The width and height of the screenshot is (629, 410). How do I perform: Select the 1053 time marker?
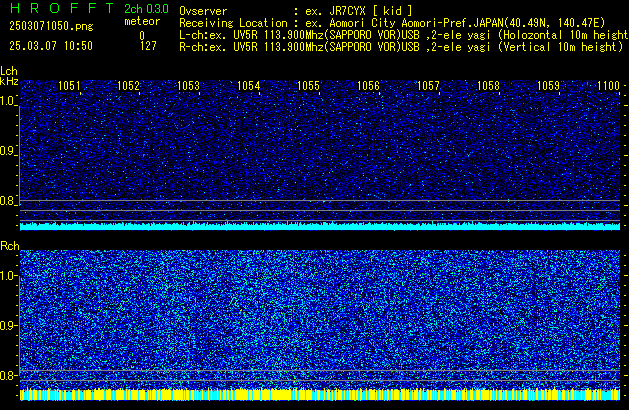[188, 86]
